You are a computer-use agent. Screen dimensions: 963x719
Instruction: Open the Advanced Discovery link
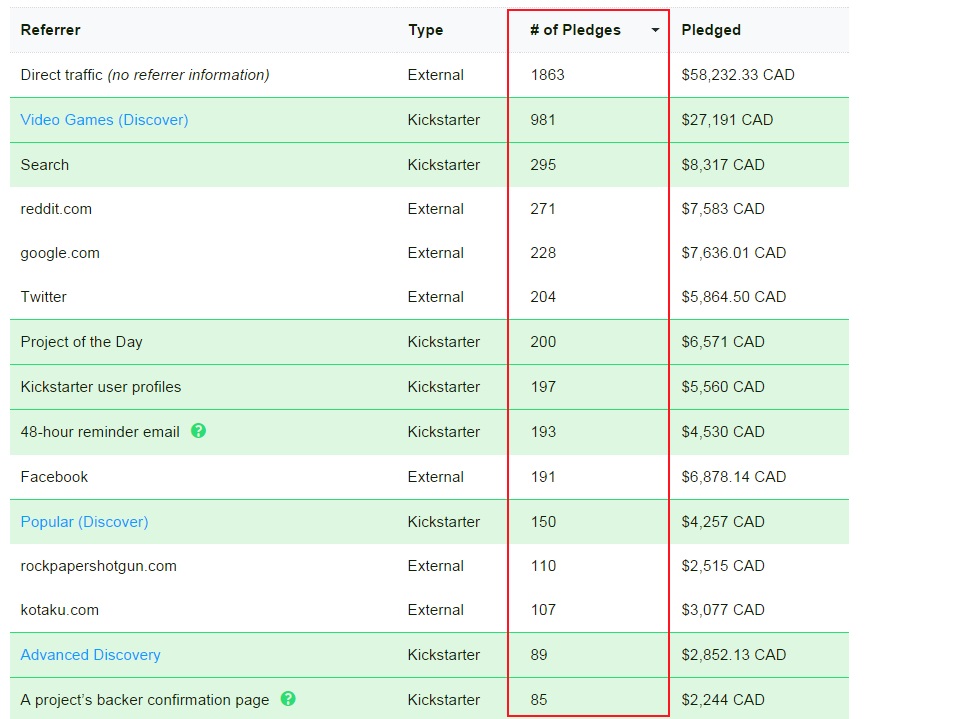coord(90,655)
